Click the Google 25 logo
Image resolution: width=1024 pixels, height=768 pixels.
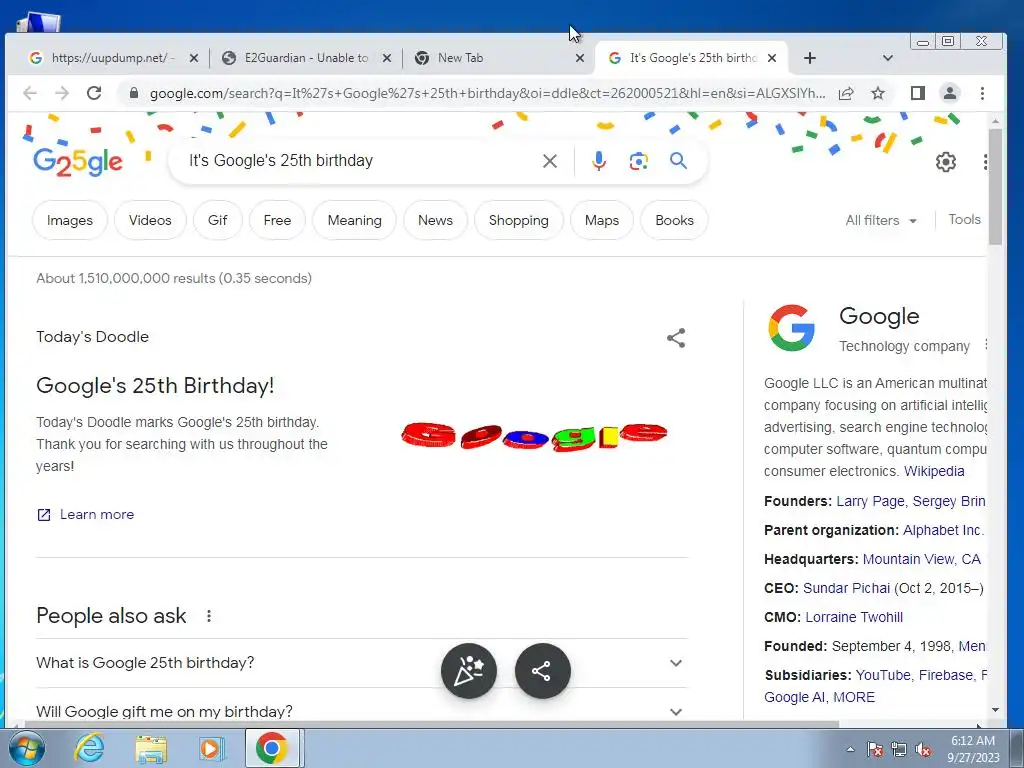point(78,161)
